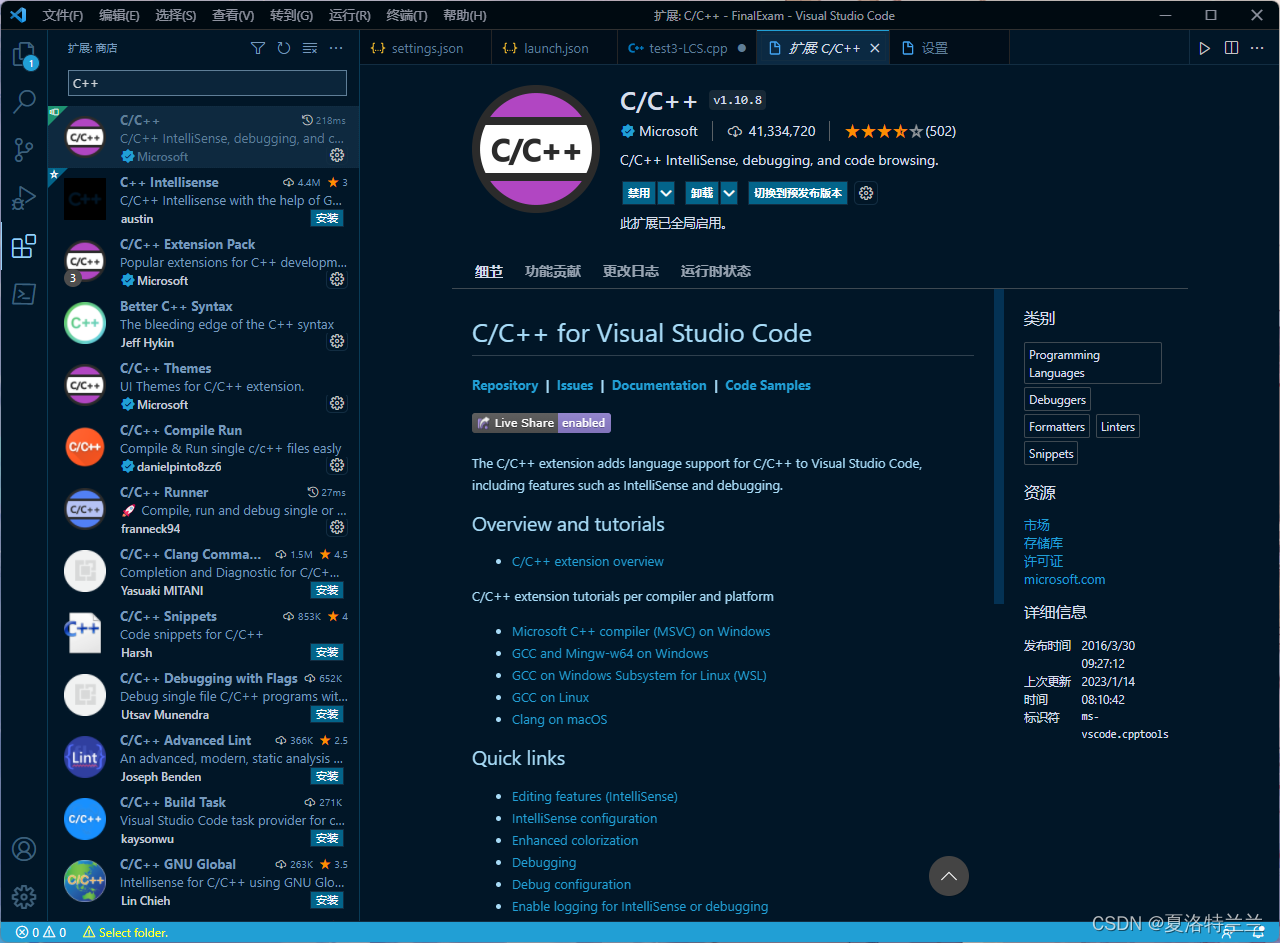Open editor more actions menu
Image resolution: width=1280 pixels, height=943 pixels.
(x=1257, y=48)
